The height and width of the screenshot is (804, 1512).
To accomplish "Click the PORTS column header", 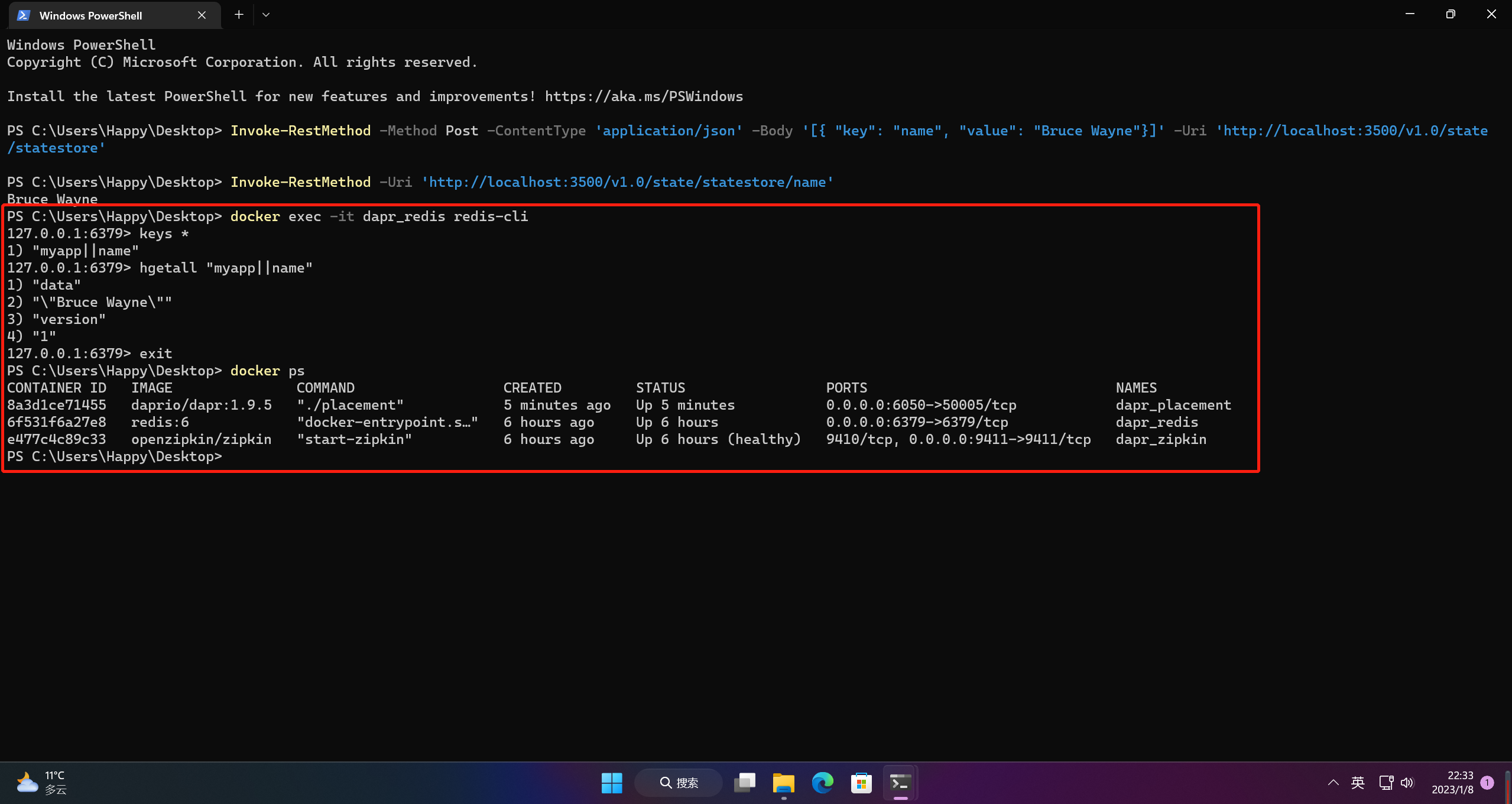I will [846, 388].
